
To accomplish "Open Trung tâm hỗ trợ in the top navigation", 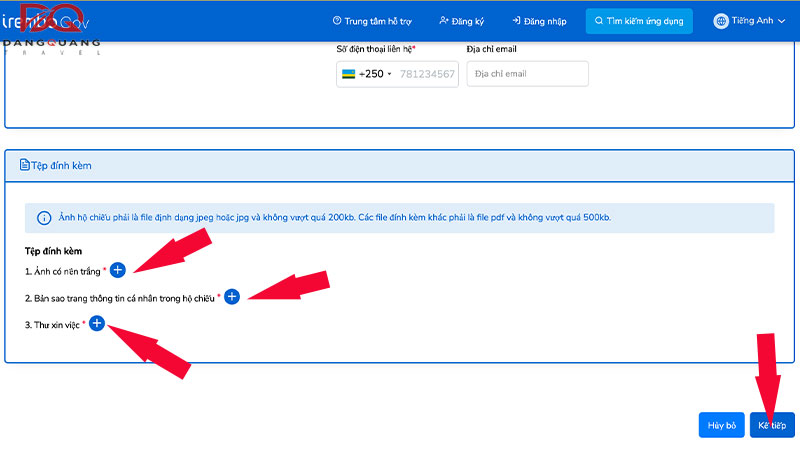I will tap(371, 21).
